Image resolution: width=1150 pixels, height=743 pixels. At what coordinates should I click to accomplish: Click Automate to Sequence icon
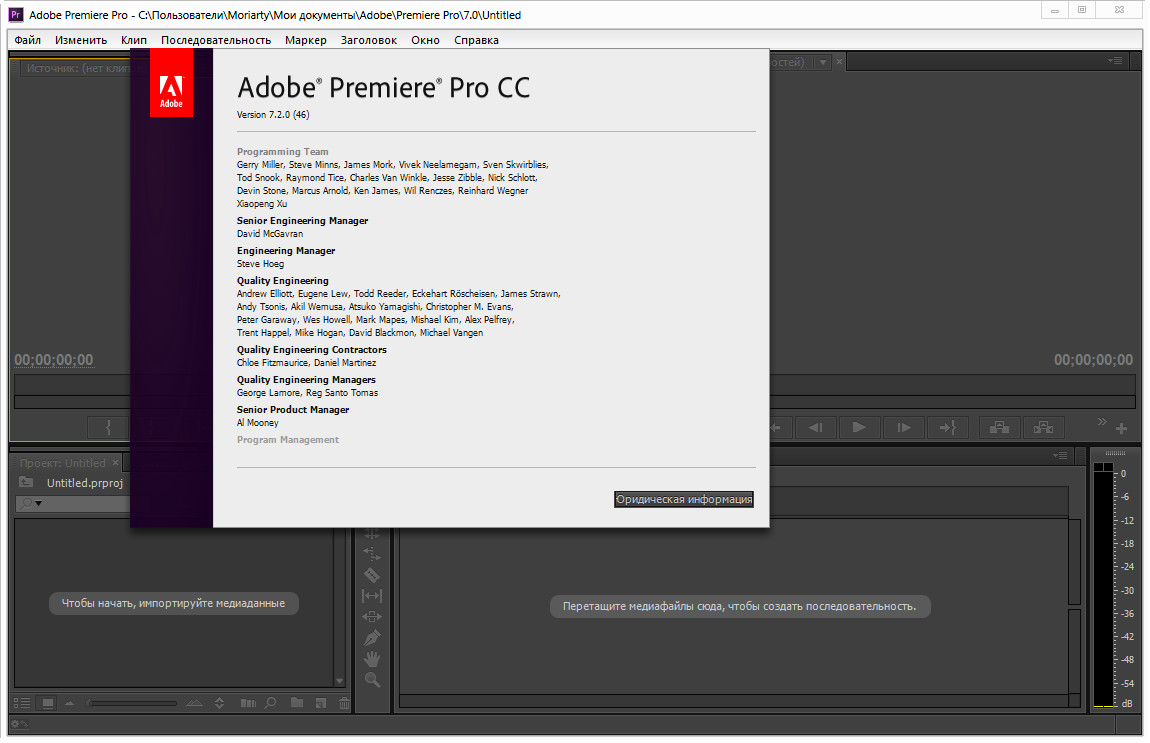(x=248, y=703)
